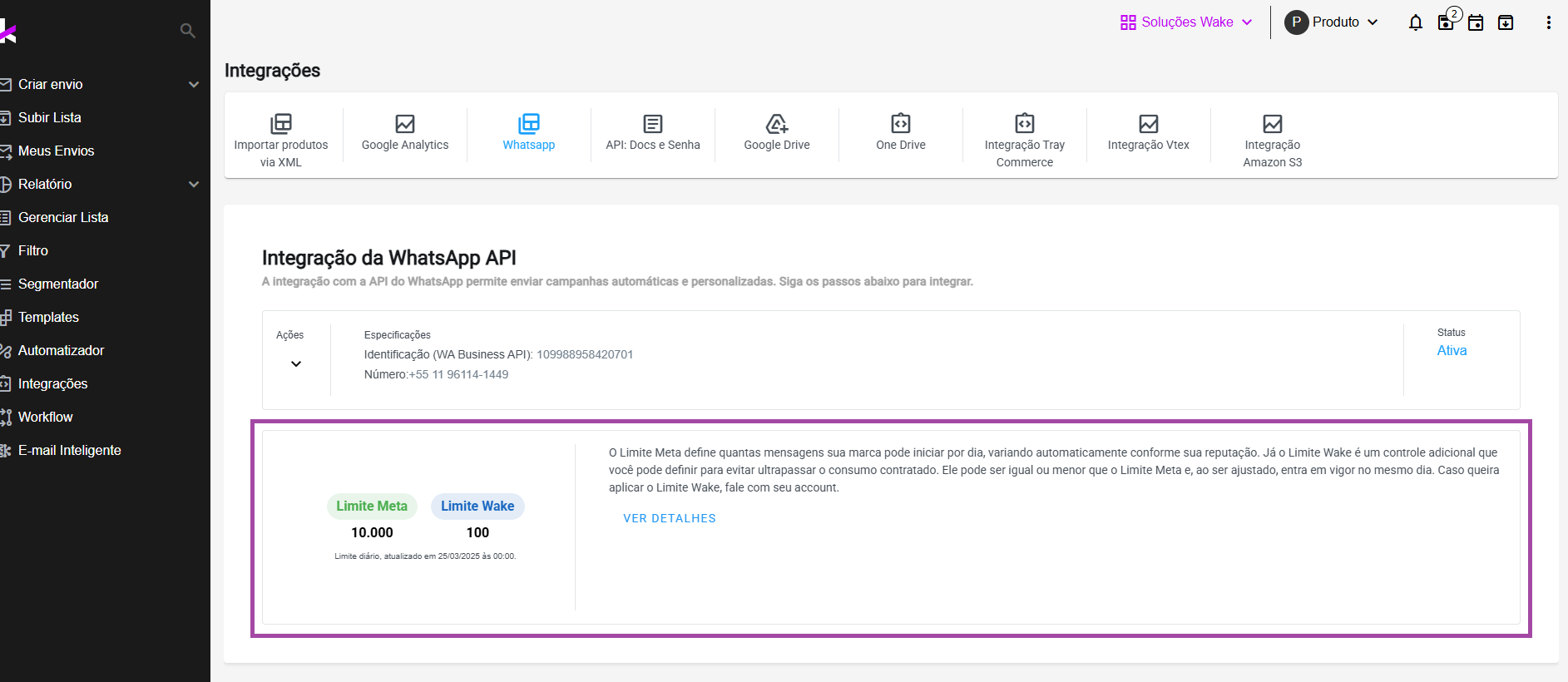This screenshot has width=1568, height=682.
Task: Click the Integração Amazon S3 icon
Action: [x=1273, y=124]
